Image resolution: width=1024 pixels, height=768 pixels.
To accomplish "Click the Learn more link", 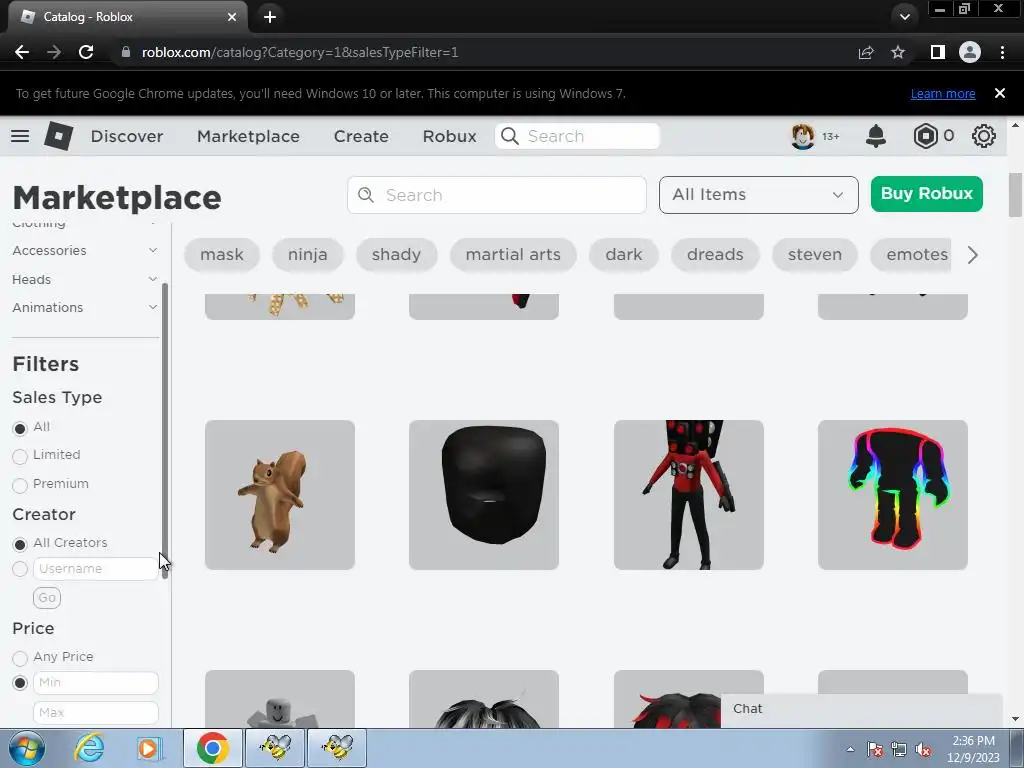I will click(943, 93).
